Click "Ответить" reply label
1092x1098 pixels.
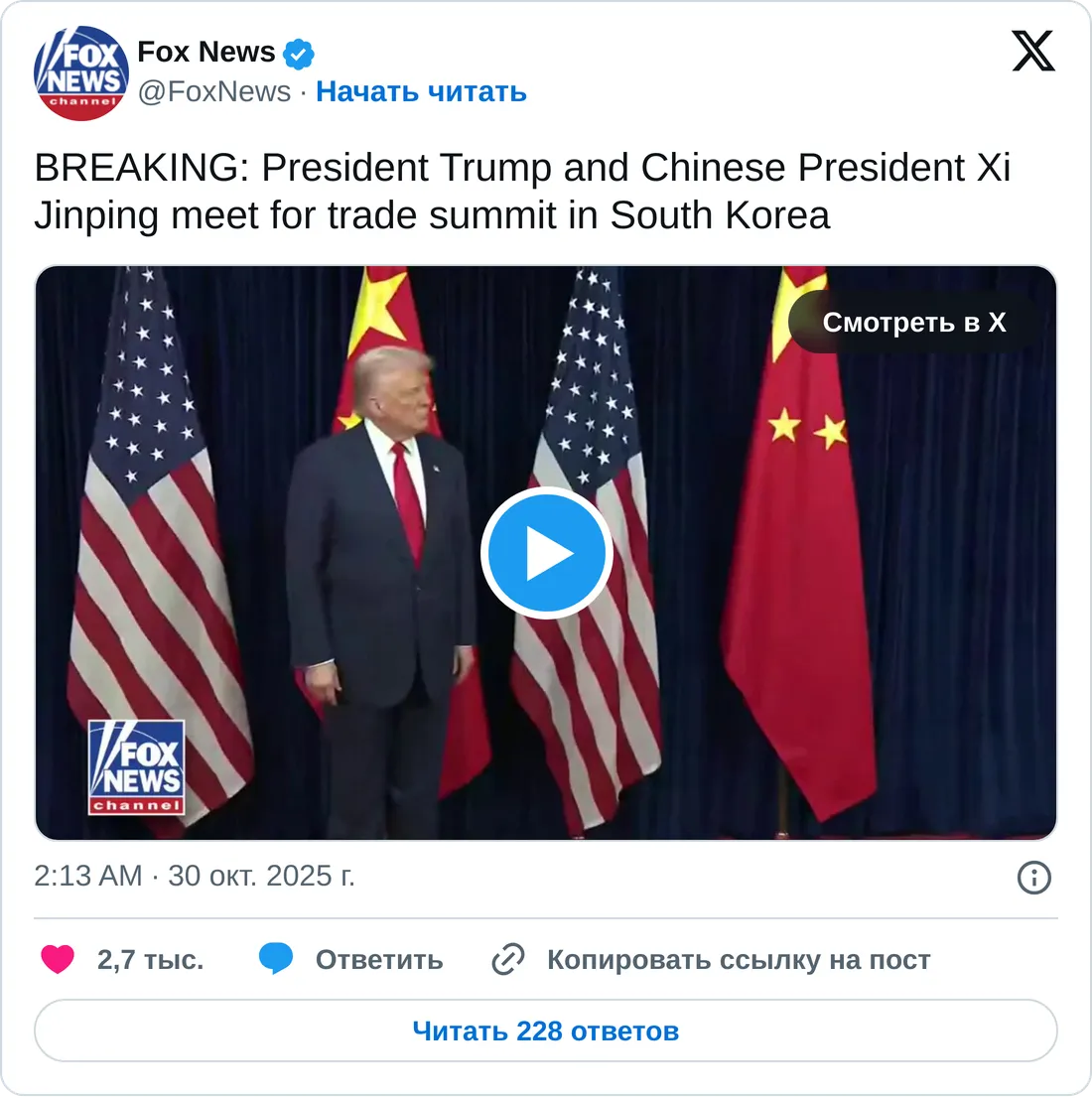(x=379, y=959)
